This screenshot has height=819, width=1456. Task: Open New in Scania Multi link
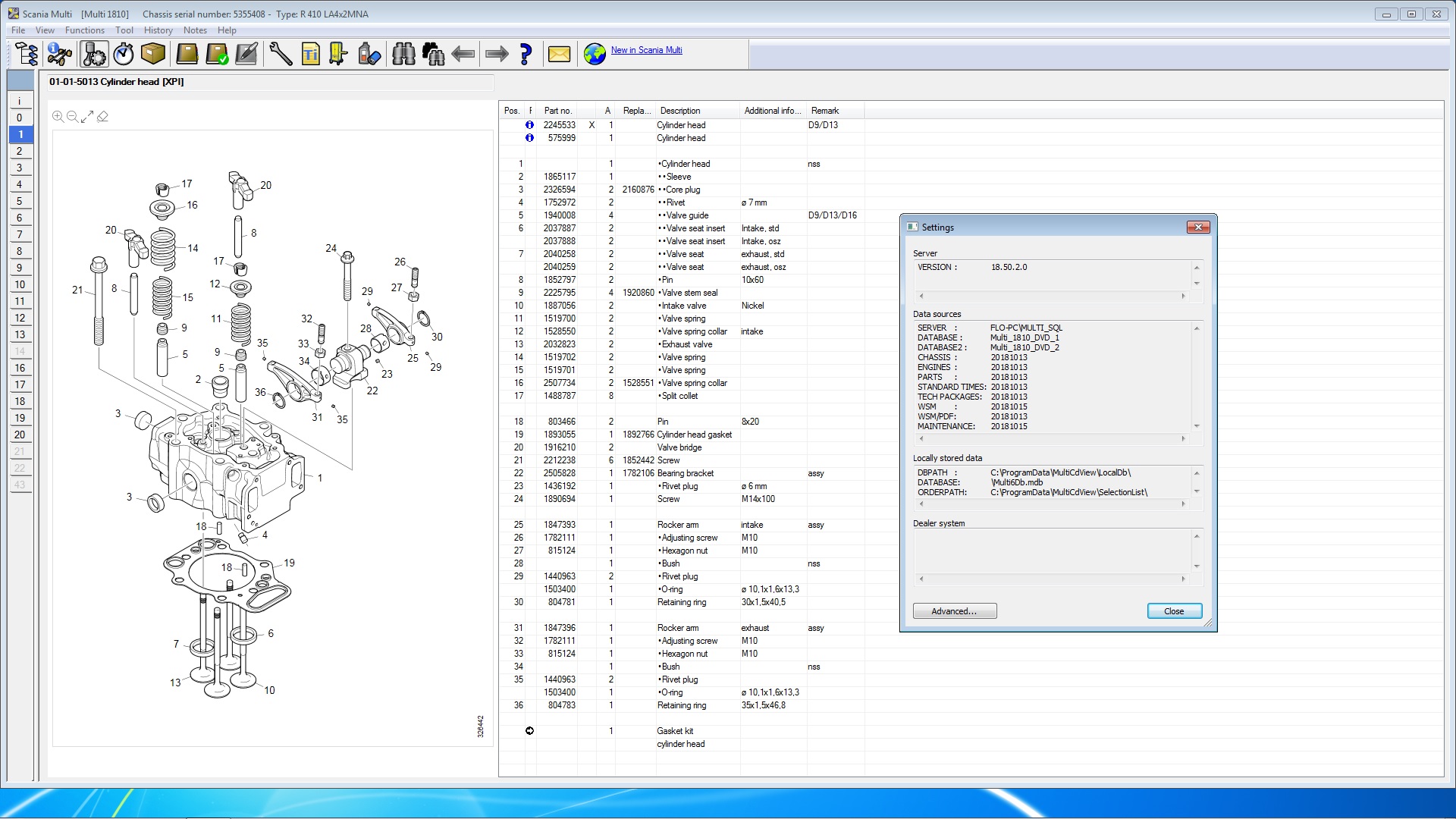tap(646, 50)
